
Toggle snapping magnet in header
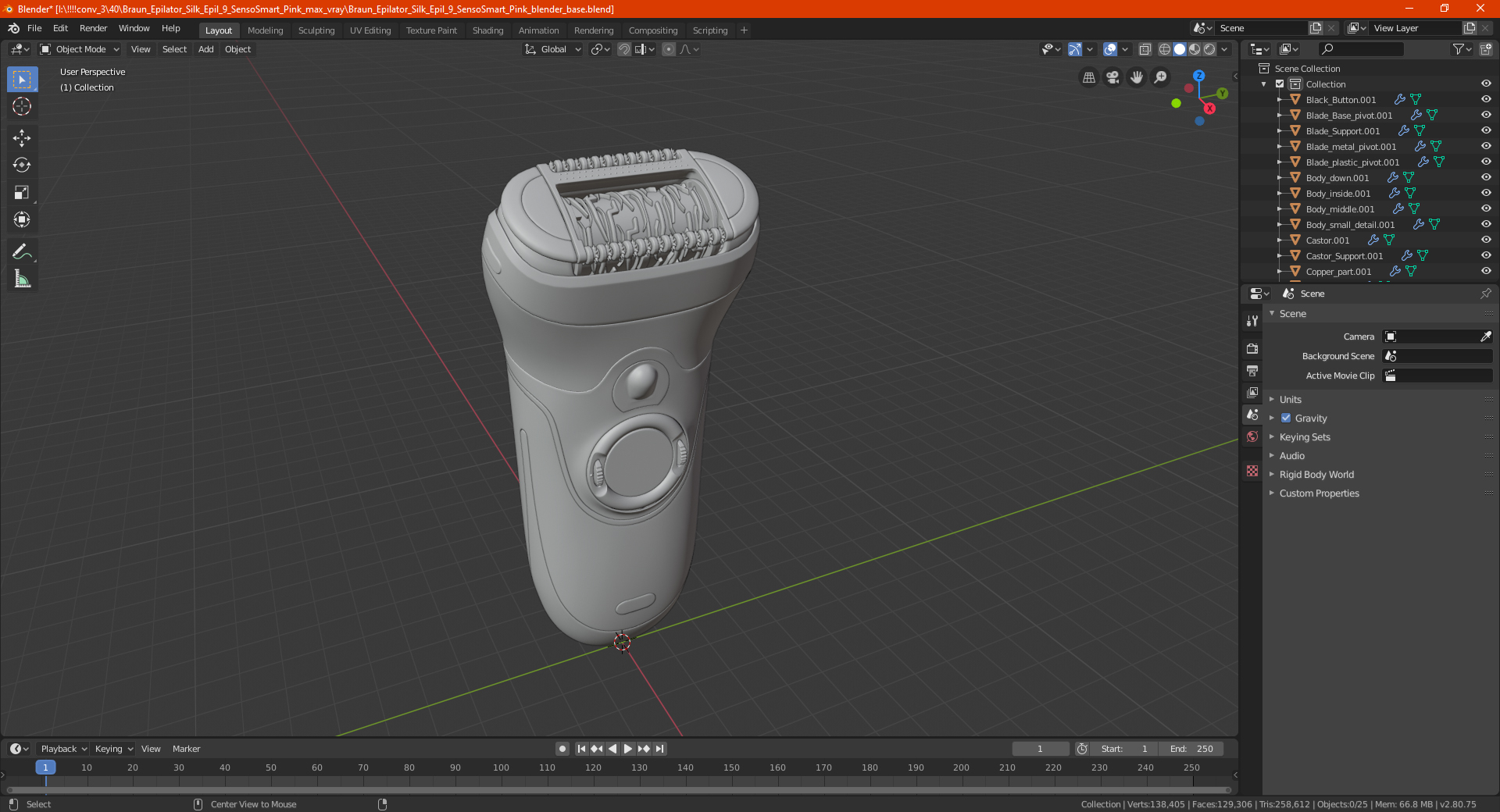[x=624, y=49]
